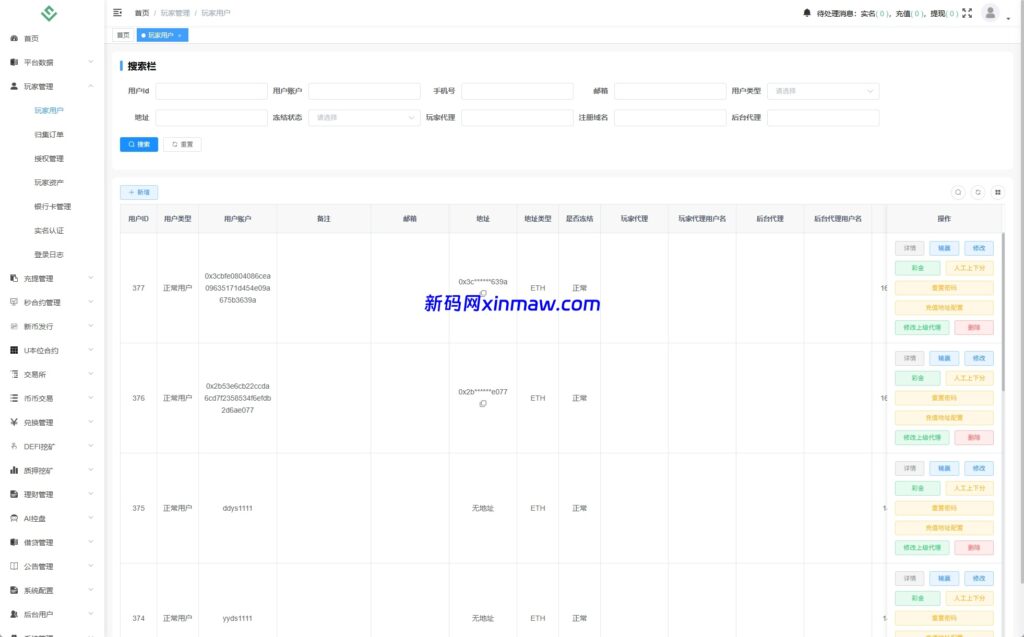Click the green logo in the sidebar
The width and height of the screenshot is (1024, 637).
point(49,14)
